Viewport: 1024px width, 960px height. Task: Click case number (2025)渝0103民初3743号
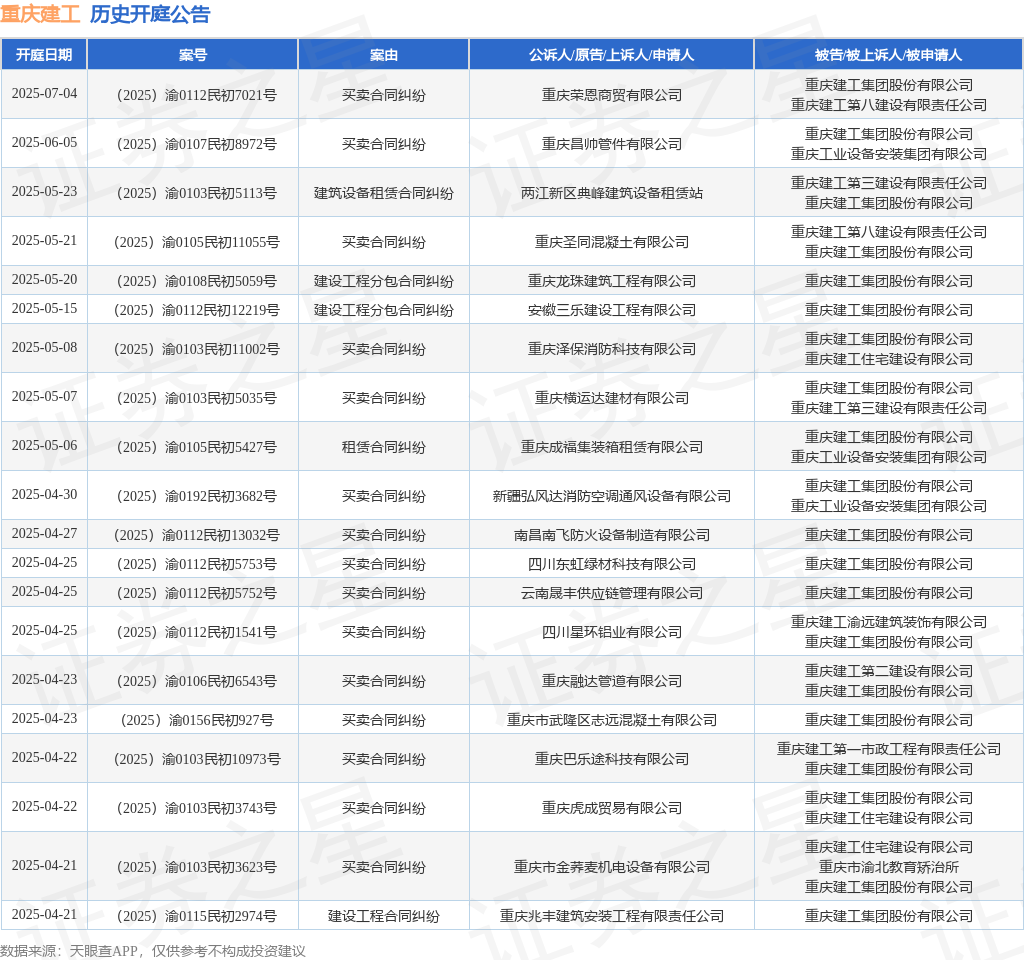tap(197, 808)
